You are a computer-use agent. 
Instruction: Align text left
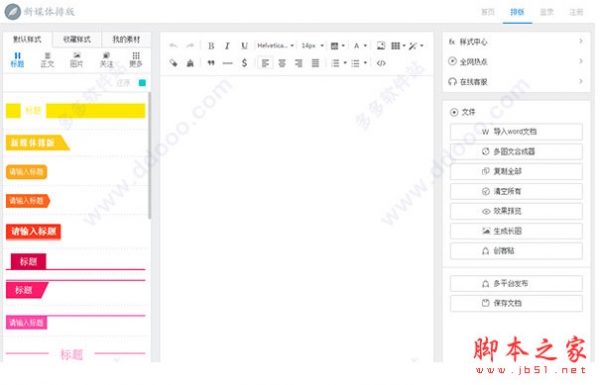point(265,63)
